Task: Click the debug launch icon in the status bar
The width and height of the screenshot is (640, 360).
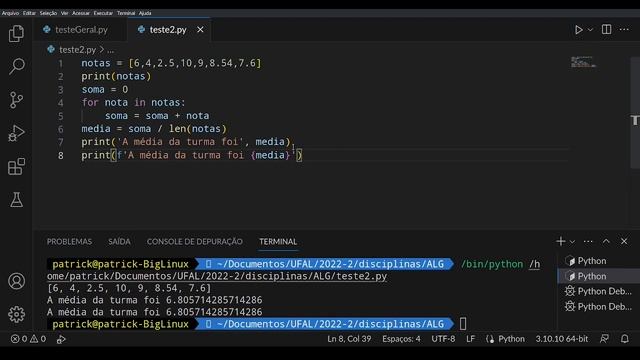Action: click(61, 339)
